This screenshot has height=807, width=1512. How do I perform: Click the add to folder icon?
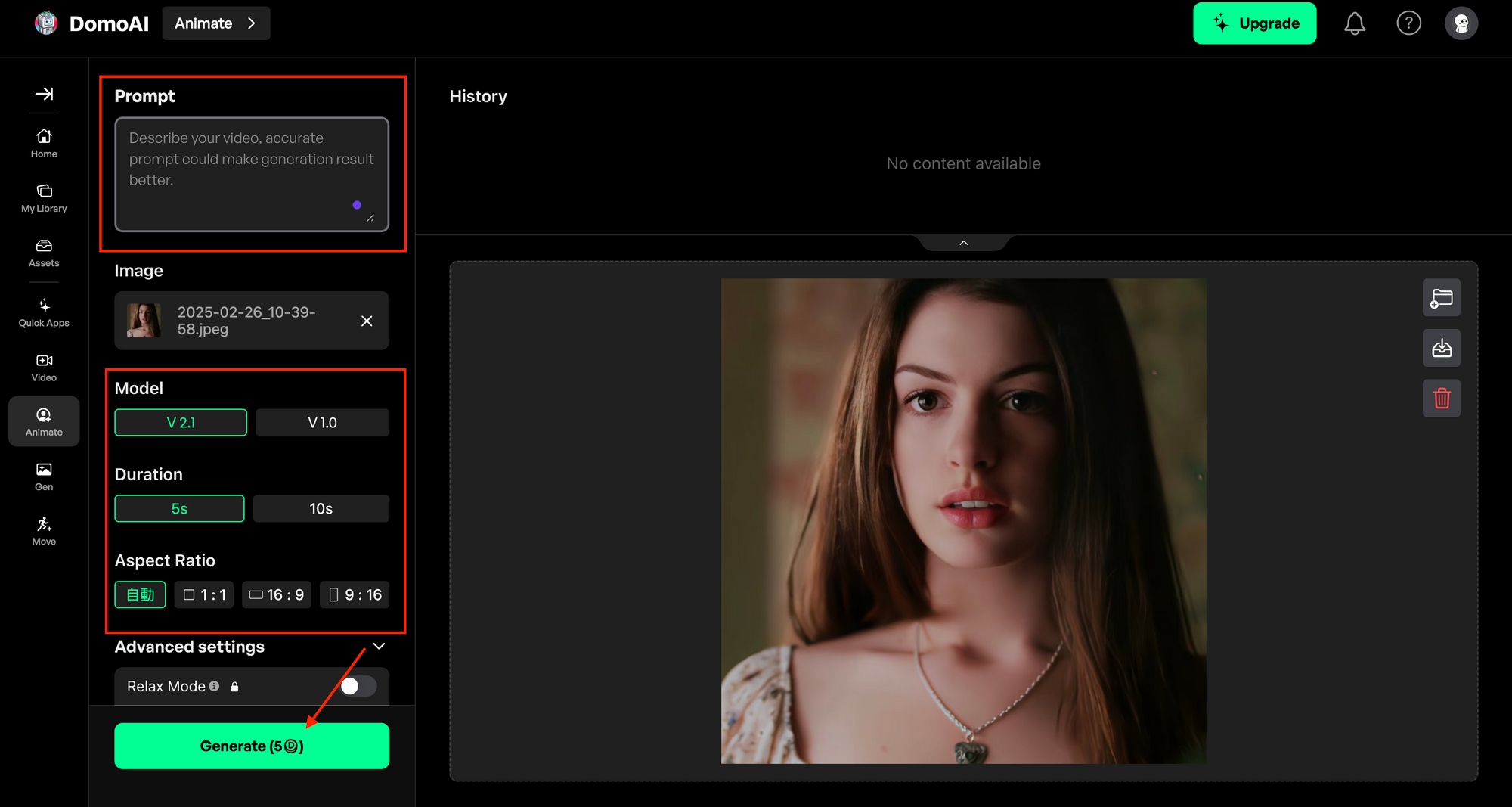tap(1441, 298)
